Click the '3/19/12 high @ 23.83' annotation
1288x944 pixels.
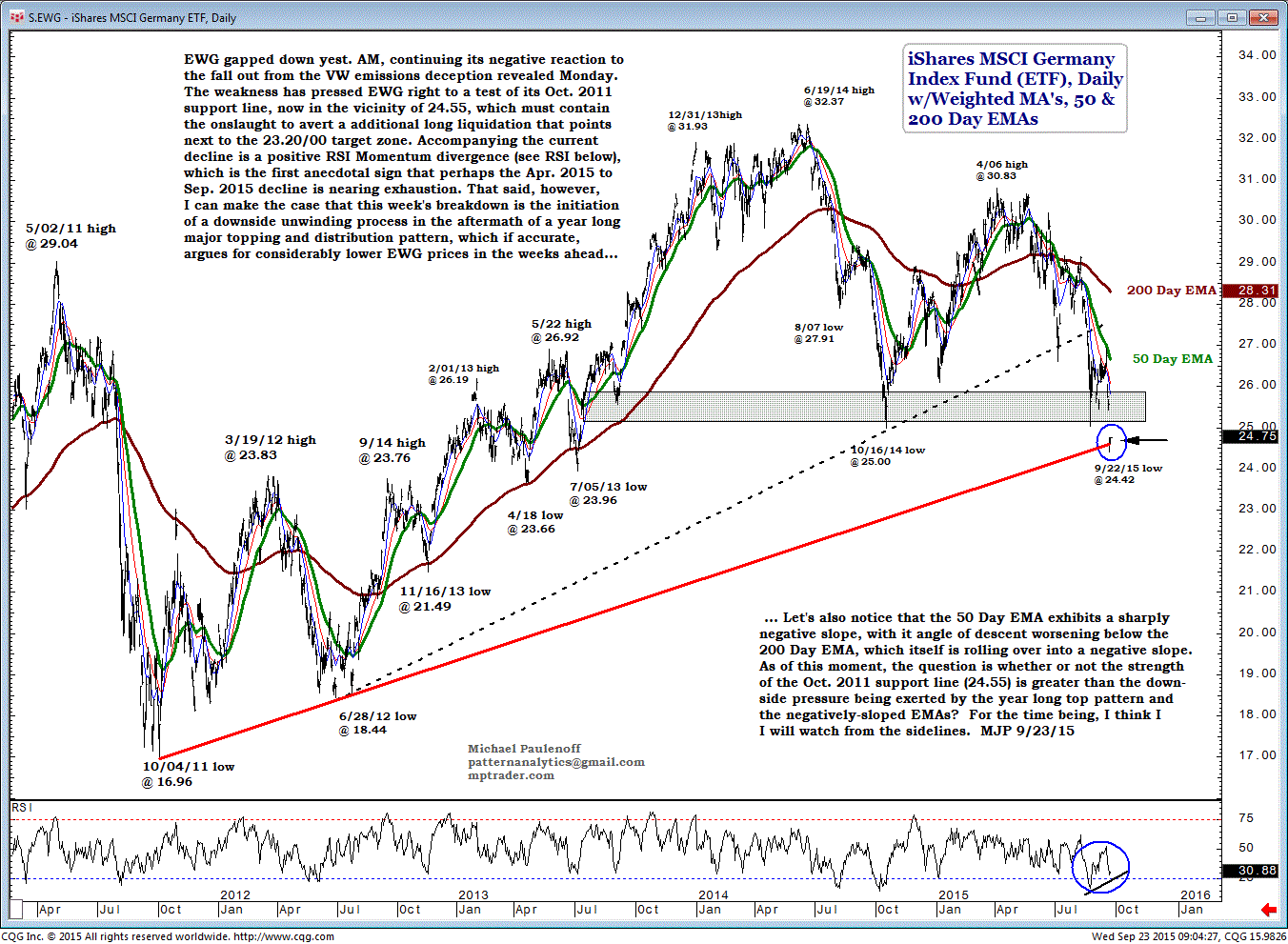coord(270,448)
